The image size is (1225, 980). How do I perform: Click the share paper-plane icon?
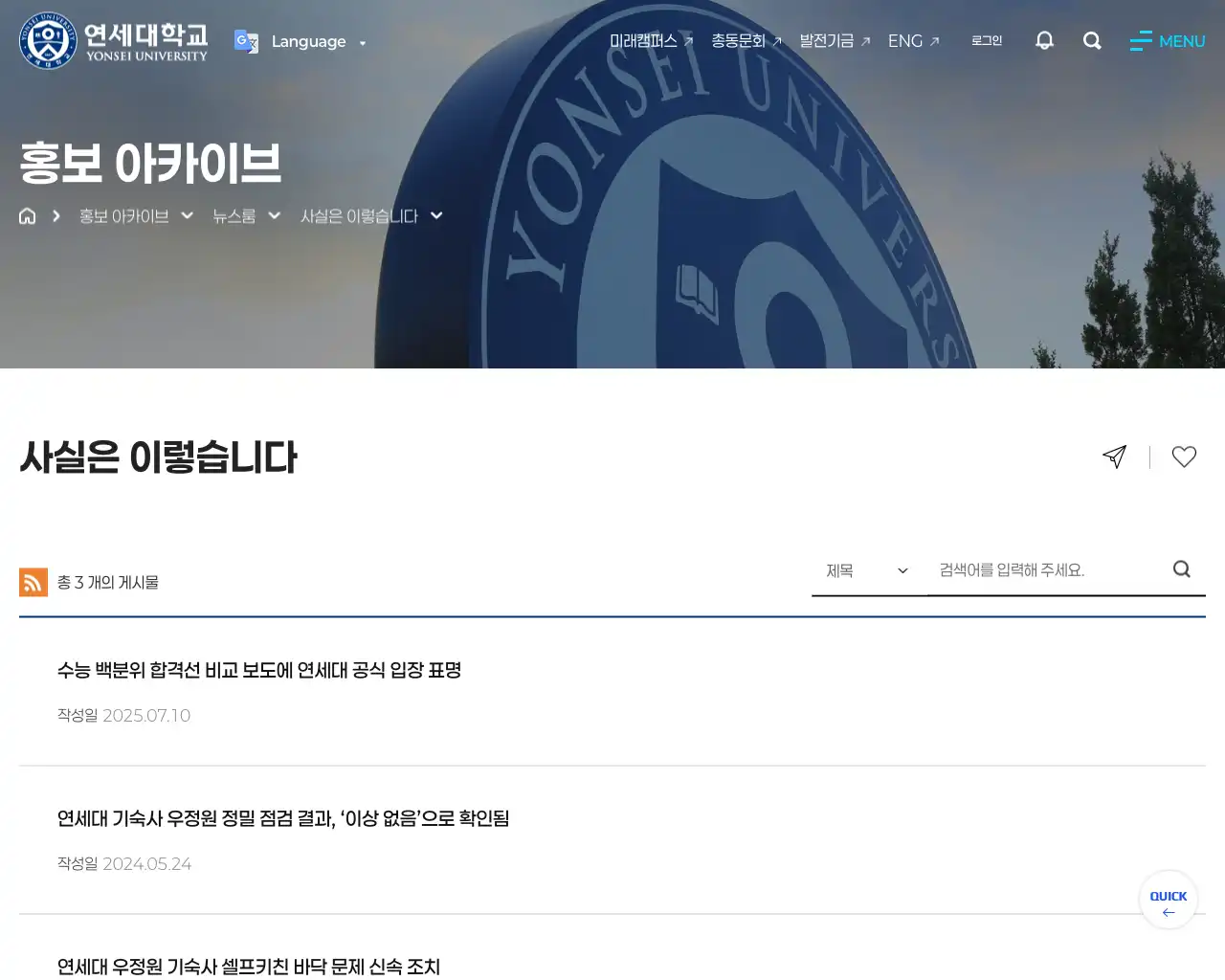click(x=1115, y=457)
